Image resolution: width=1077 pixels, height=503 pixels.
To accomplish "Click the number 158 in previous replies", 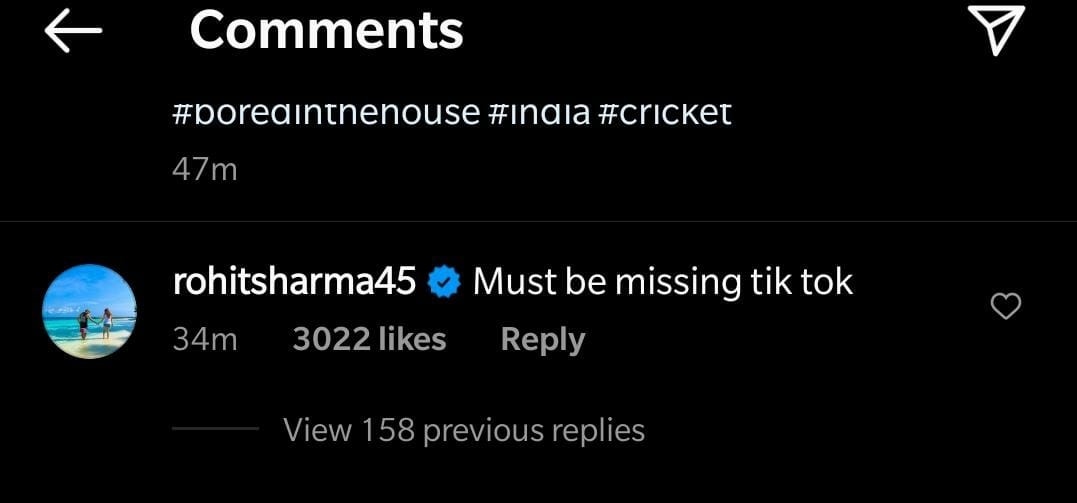I will (x=388, y=430).
